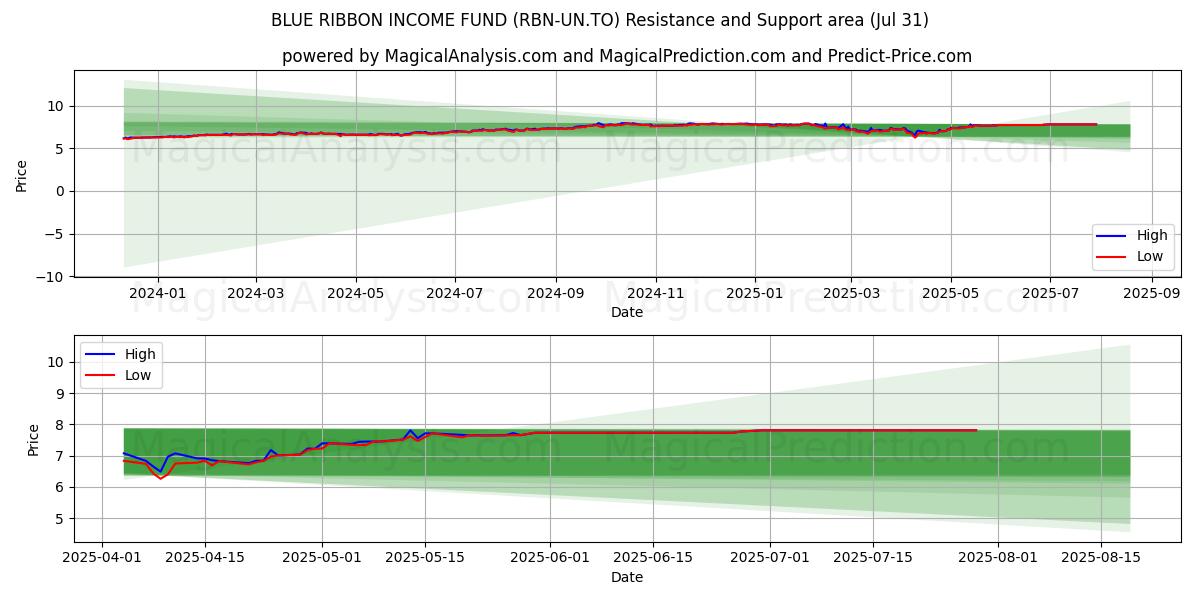1200x600 pixels.
Task: Click the '2025-03' date tick label
Action: (851, 293)
